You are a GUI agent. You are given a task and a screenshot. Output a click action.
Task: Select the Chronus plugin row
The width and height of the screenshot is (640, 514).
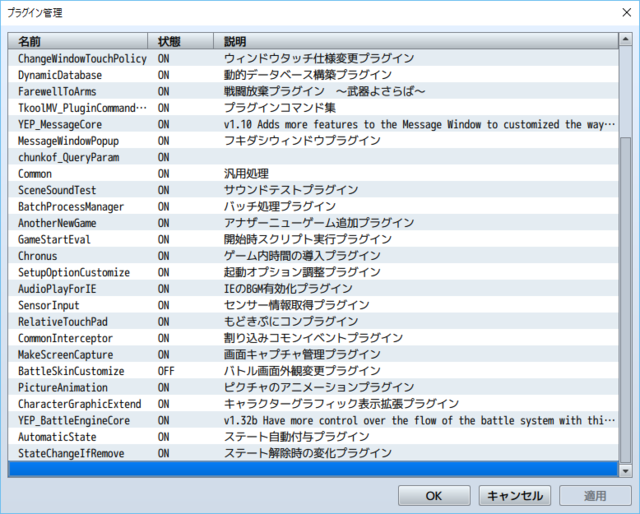tap(313, 256)
